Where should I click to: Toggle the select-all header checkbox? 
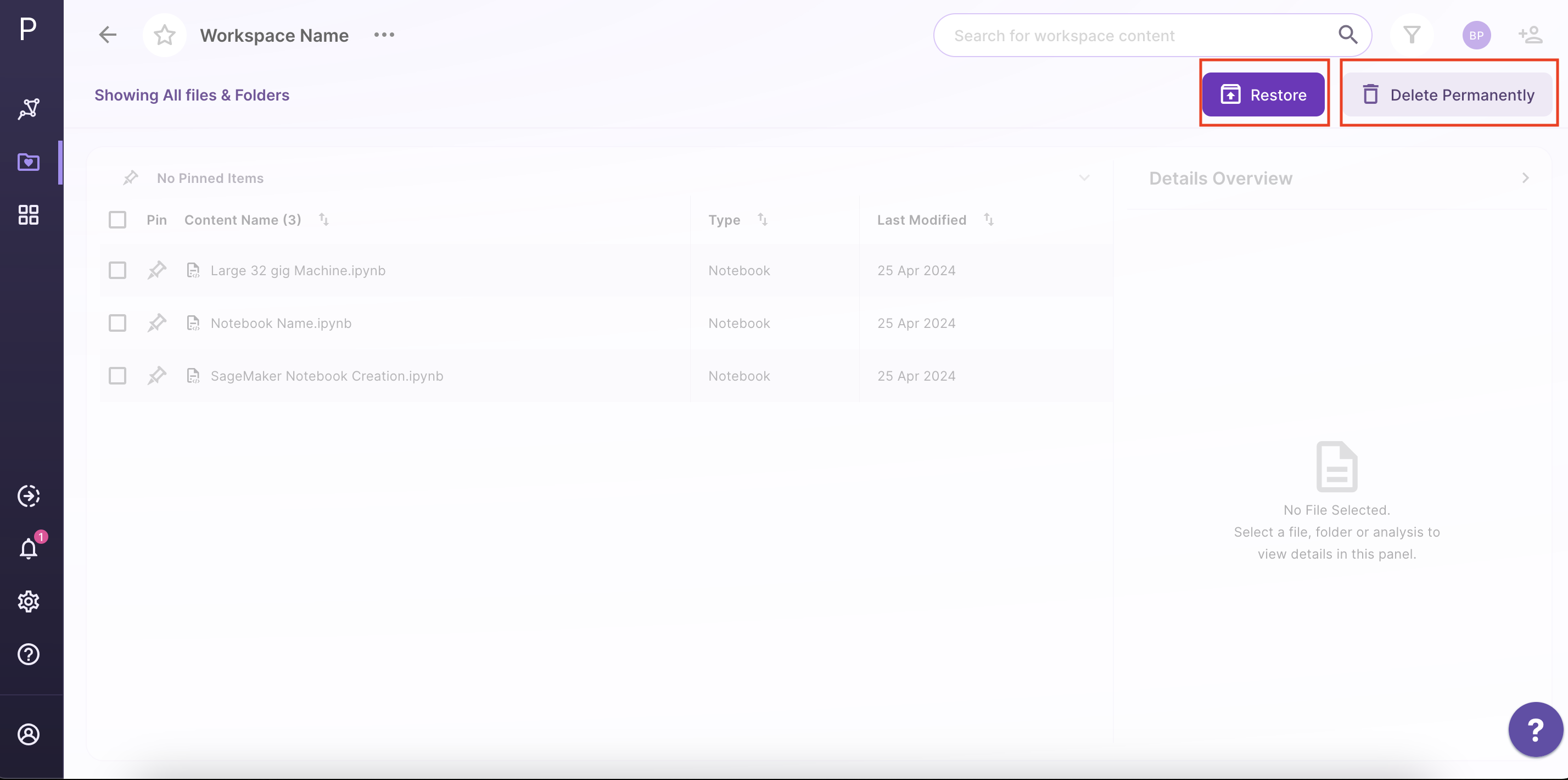[x=117, y=220]
